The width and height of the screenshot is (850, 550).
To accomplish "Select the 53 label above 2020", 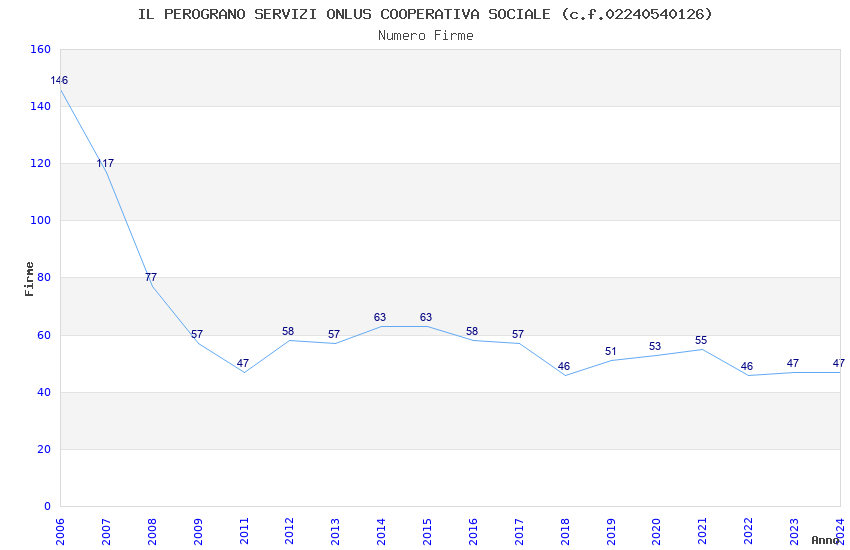I will pyautogui.click(x=655, y=346).
